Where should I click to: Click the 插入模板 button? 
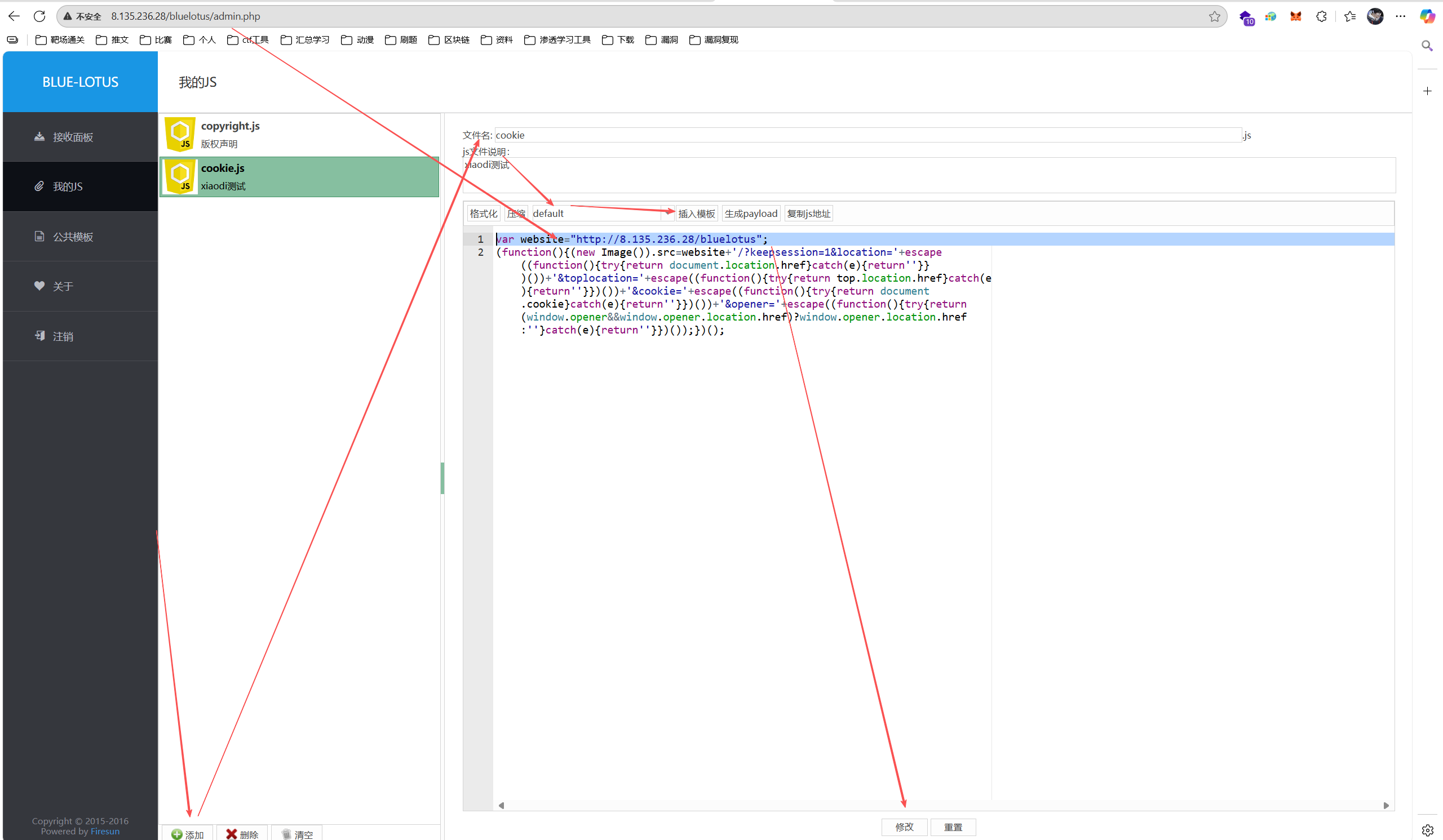tap(696, 214)
